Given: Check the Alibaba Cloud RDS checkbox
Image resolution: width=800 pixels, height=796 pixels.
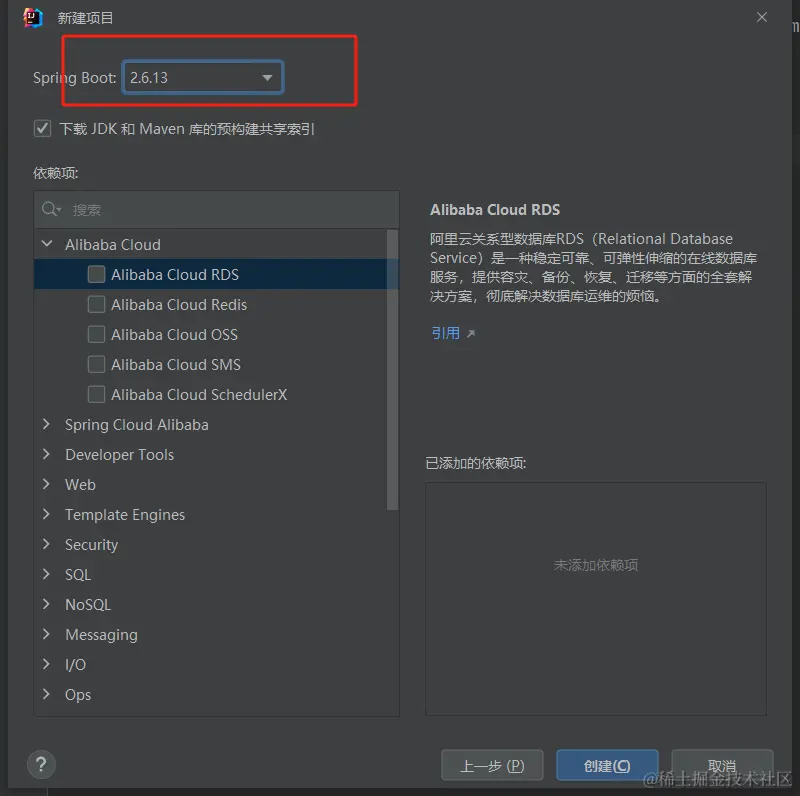Looking at the screenshot, I should tap(96, 274).
